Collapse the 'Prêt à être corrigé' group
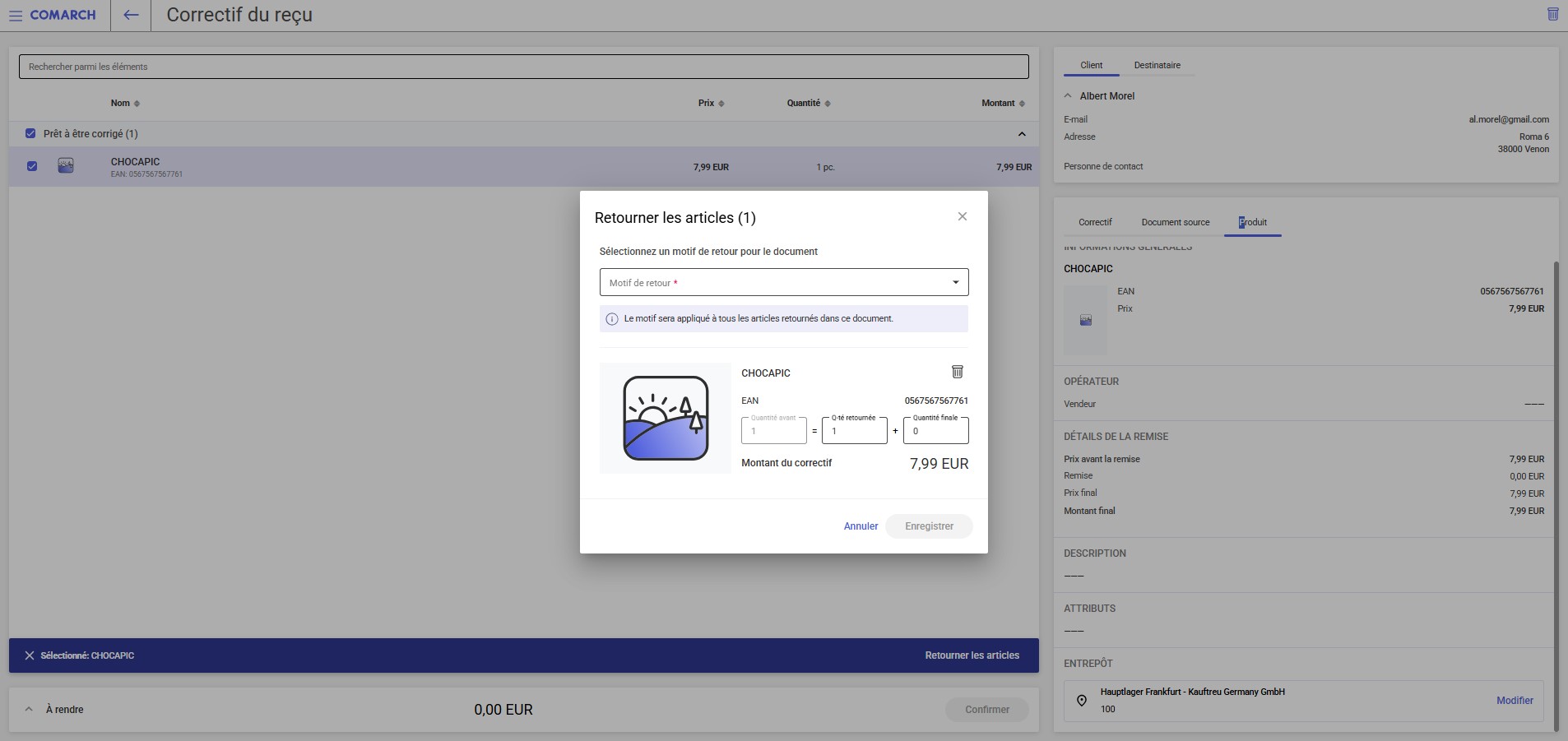The image size is (1568, 741). tap(1021, 134)
